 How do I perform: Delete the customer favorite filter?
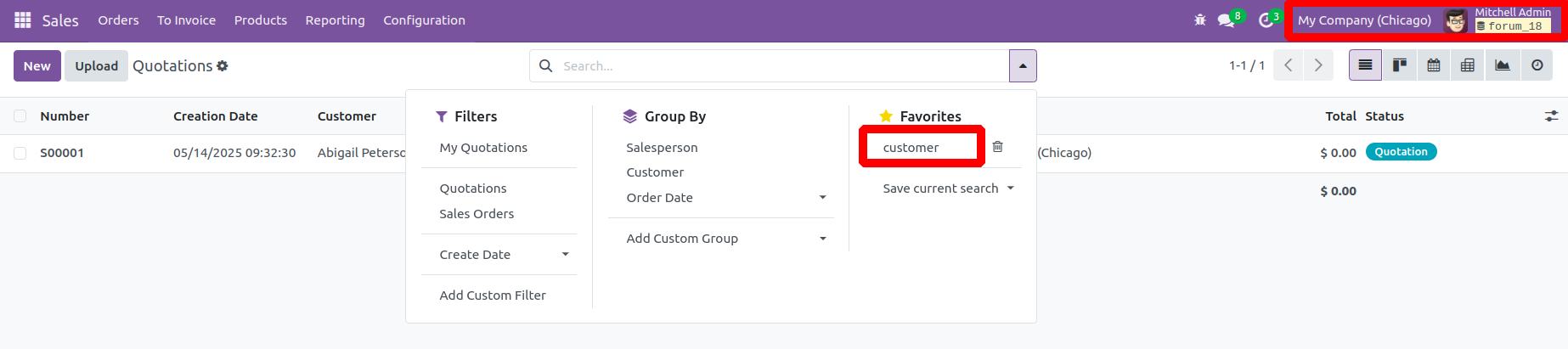[998, 147]
